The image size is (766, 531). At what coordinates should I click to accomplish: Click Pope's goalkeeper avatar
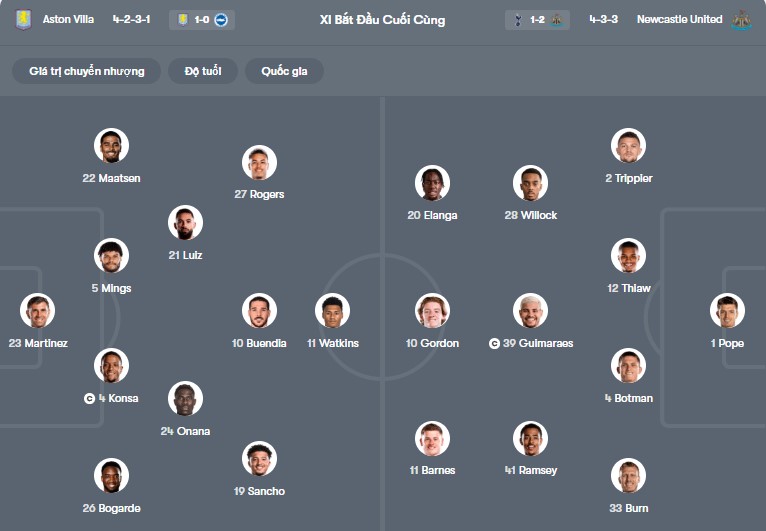coord(727,311)
